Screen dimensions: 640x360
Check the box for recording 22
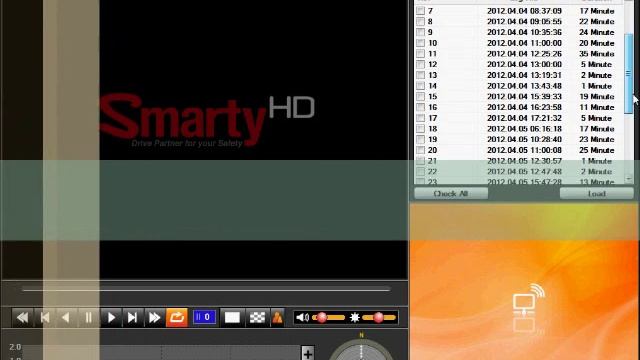(x=420, y=172)
